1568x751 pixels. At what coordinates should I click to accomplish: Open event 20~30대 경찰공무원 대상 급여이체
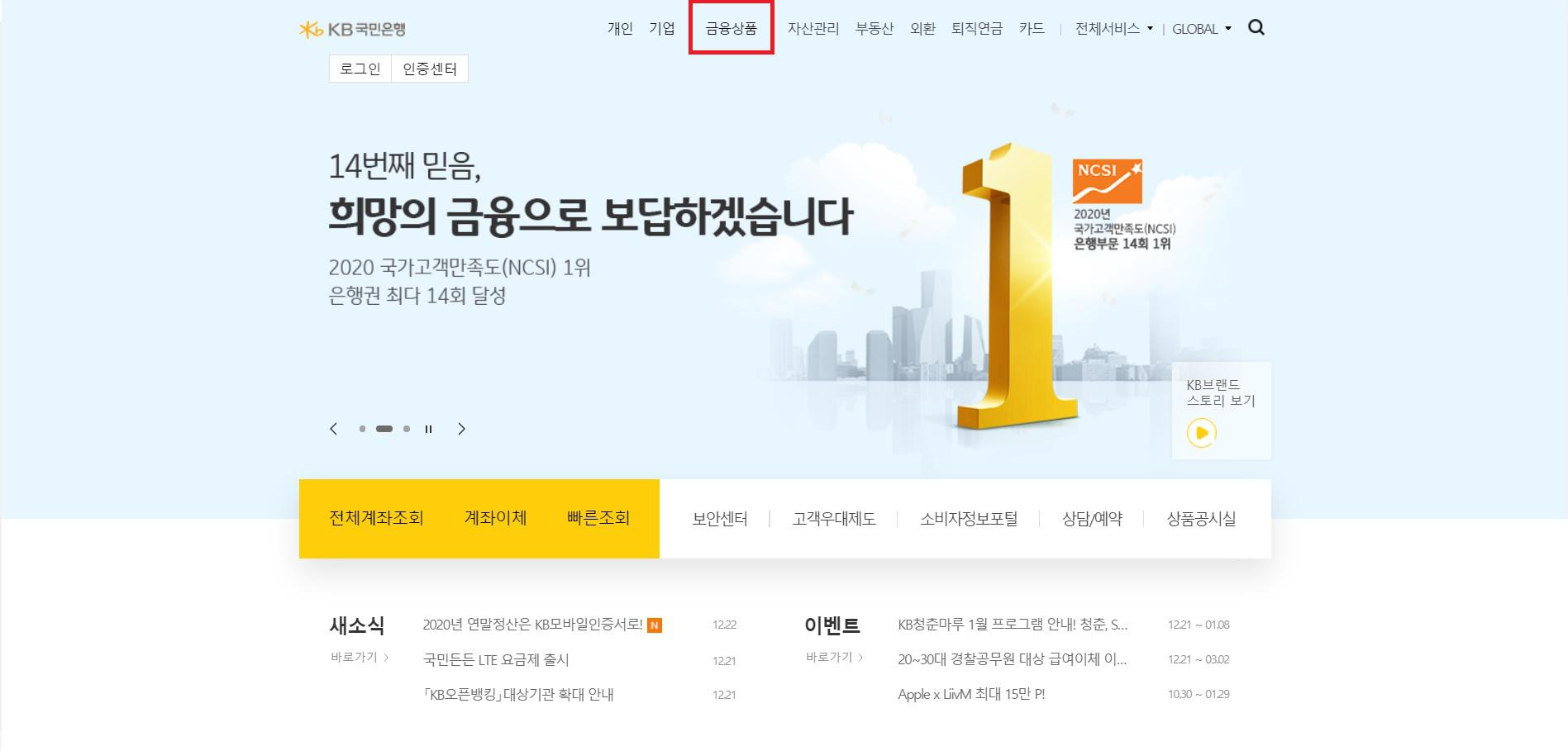coord(1013,659)
